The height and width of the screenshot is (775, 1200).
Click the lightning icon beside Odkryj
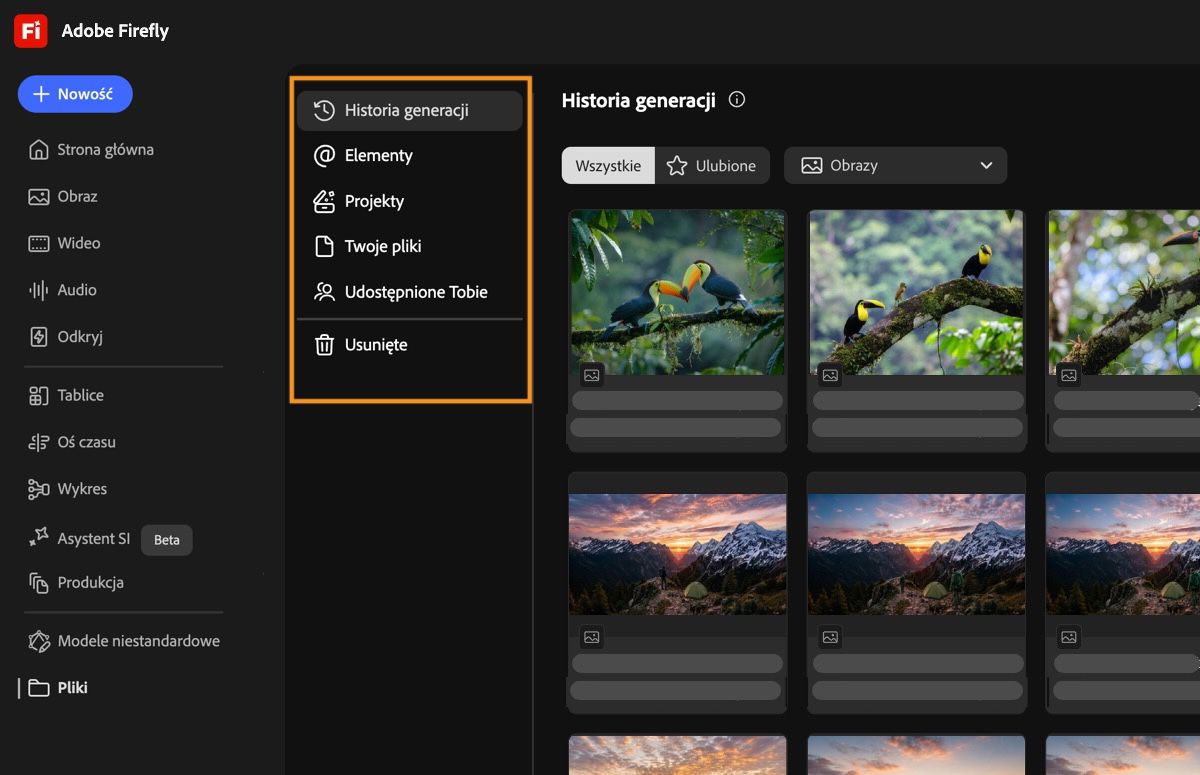coord(39,337)
